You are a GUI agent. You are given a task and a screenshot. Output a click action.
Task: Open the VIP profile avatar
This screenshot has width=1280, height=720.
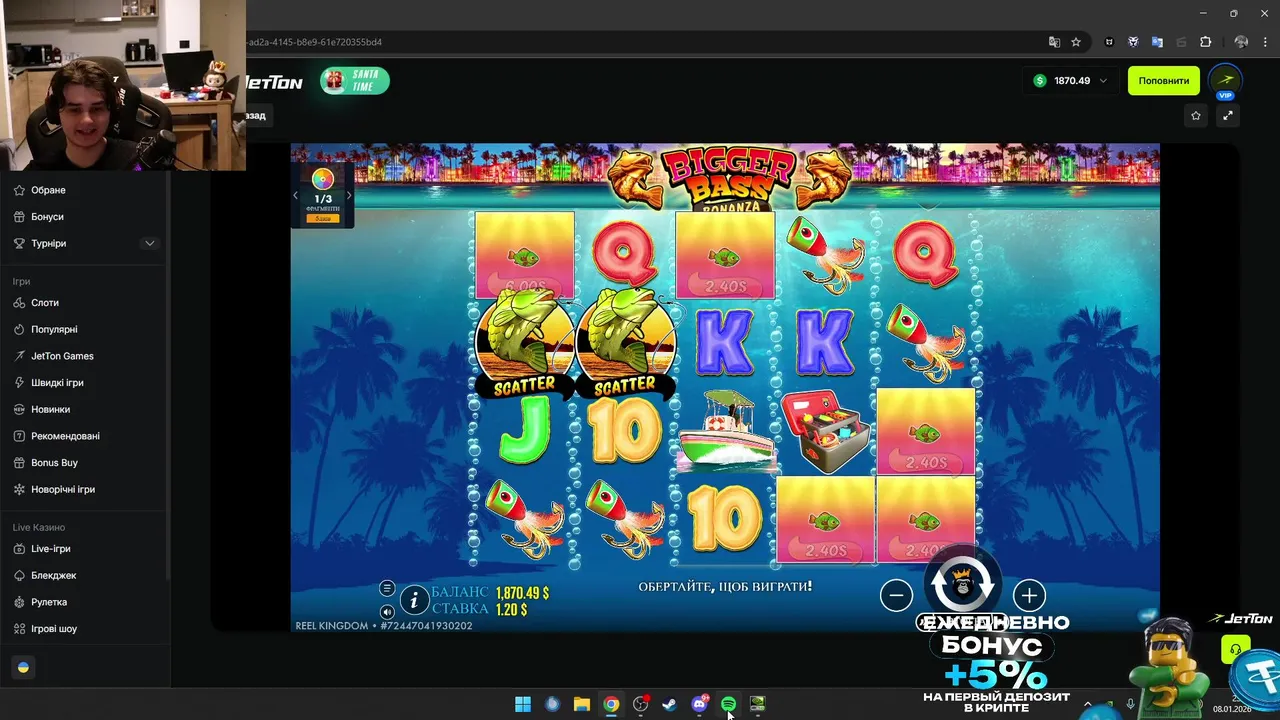tap(1225, 81)
